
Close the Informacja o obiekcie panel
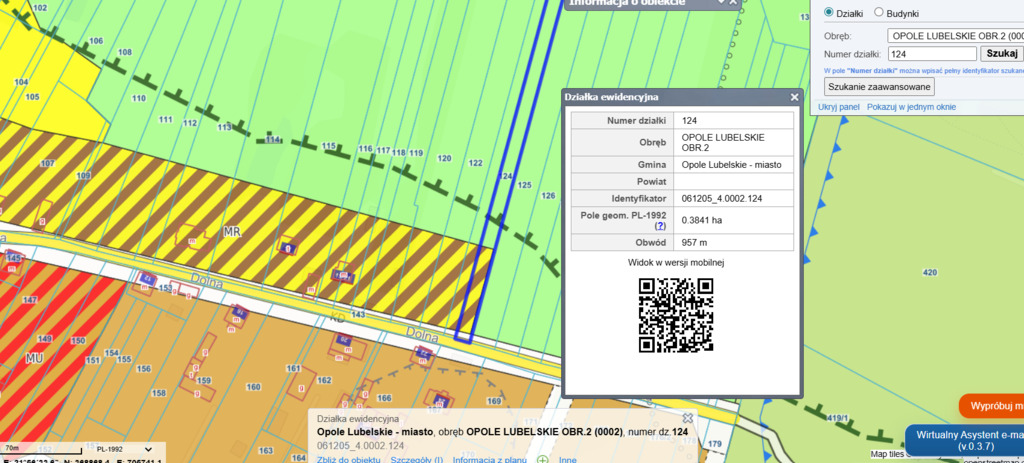732,3
